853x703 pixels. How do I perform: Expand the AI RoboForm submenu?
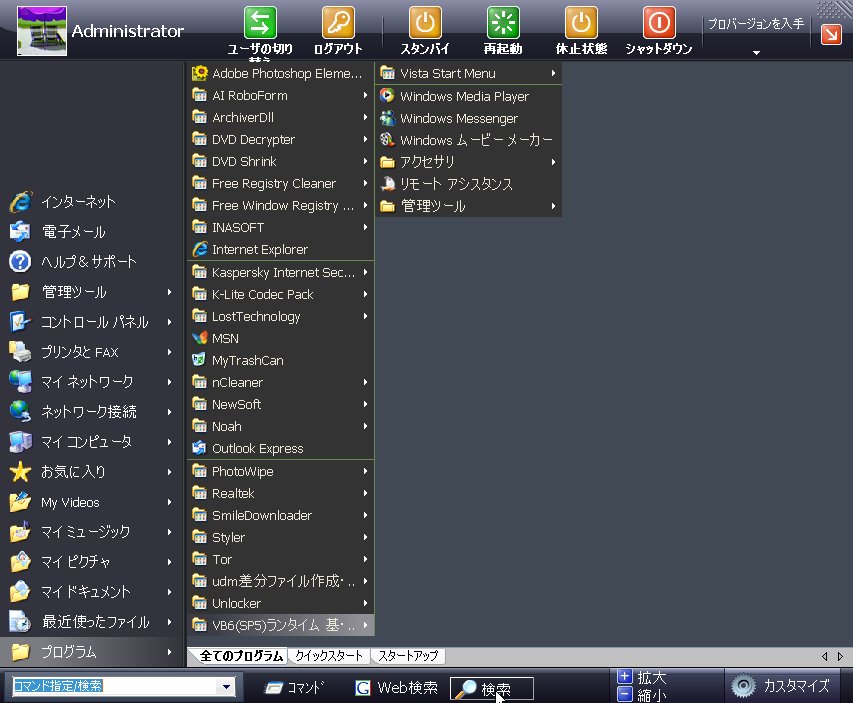tap(280, 95)
